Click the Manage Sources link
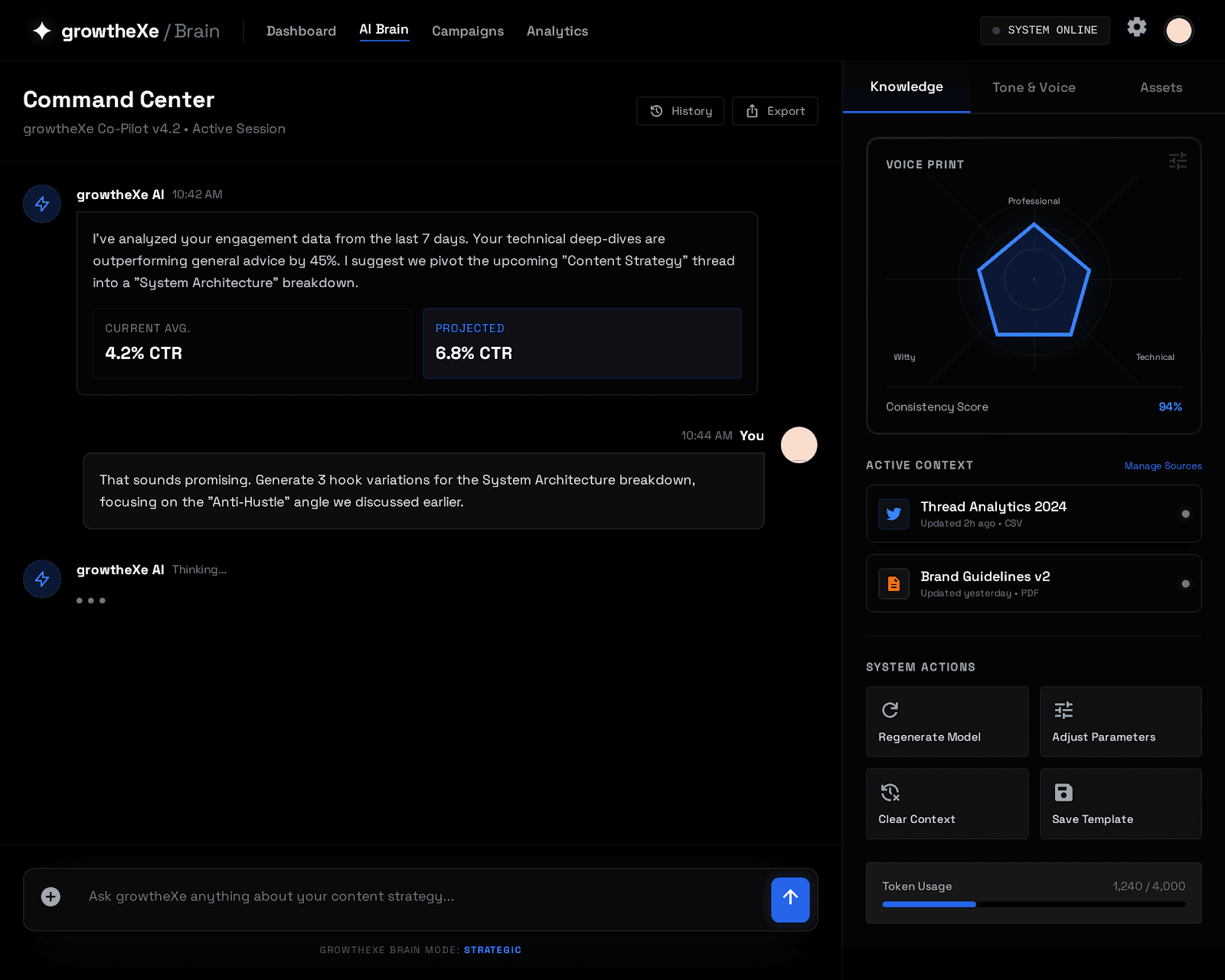 pyautogui.click(x=1162, y=465)
